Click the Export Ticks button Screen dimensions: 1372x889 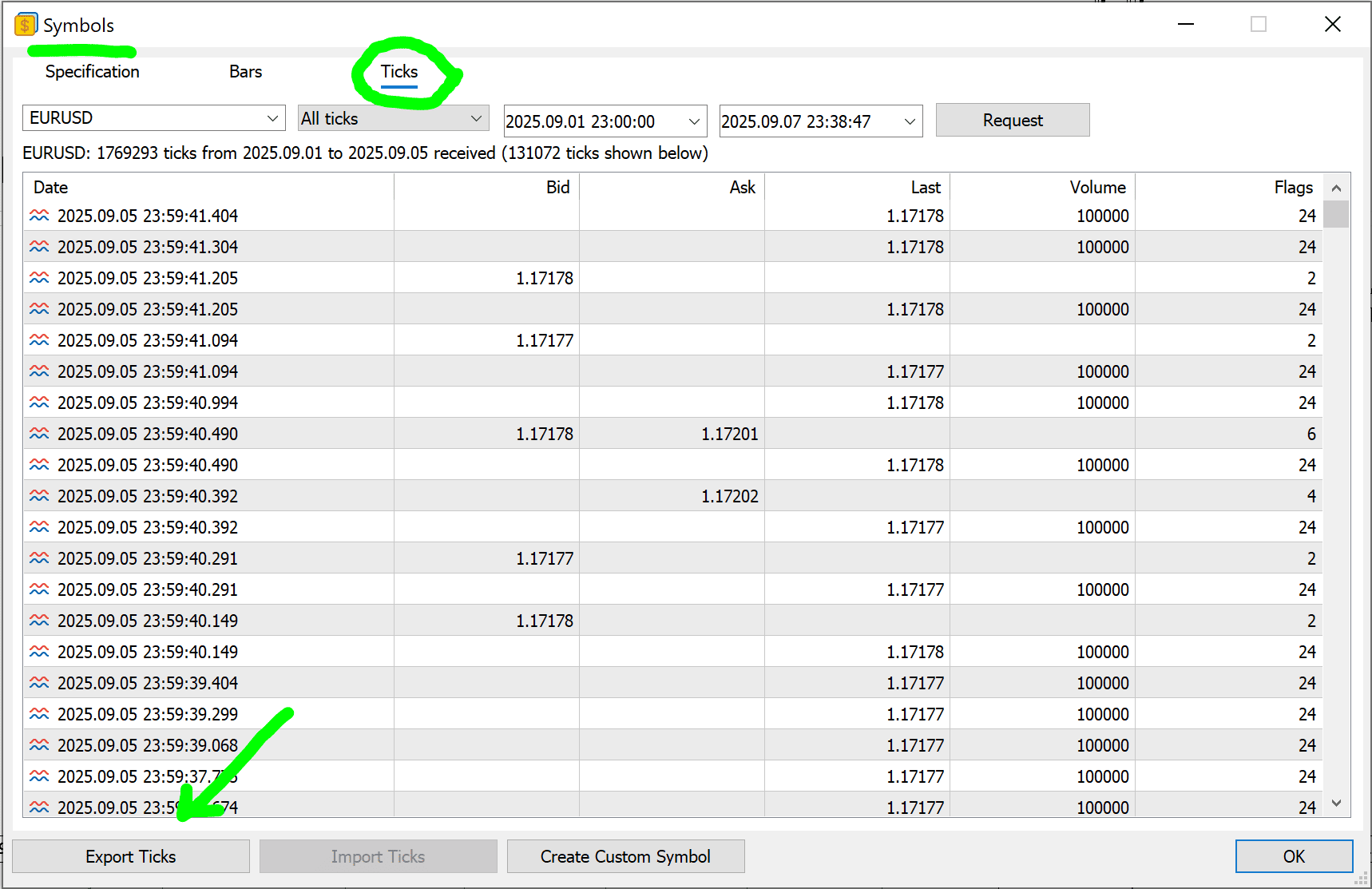131,856
